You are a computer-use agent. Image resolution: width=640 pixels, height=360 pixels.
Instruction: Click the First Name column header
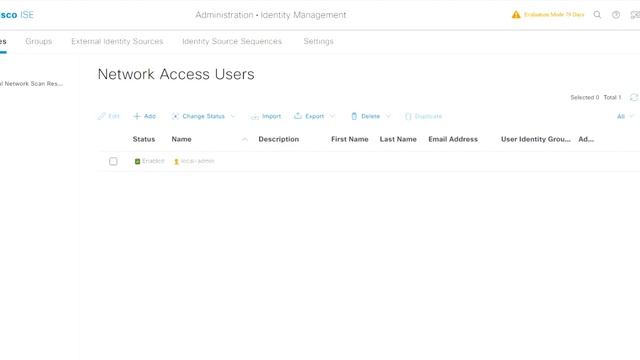click(350, 139)
